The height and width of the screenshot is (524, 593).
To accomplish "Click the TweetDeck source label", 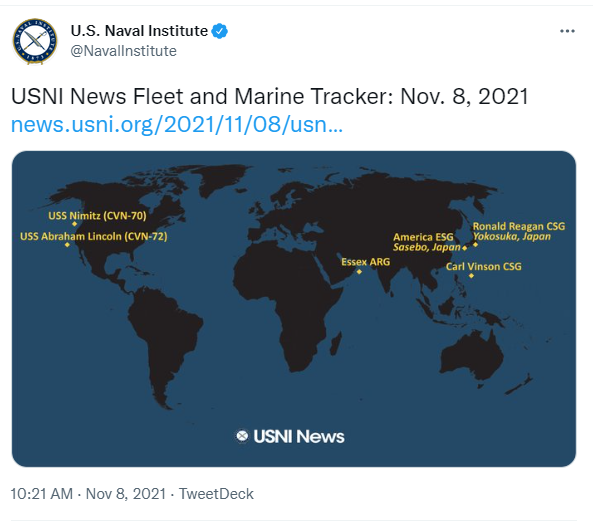I will point(216,494).
